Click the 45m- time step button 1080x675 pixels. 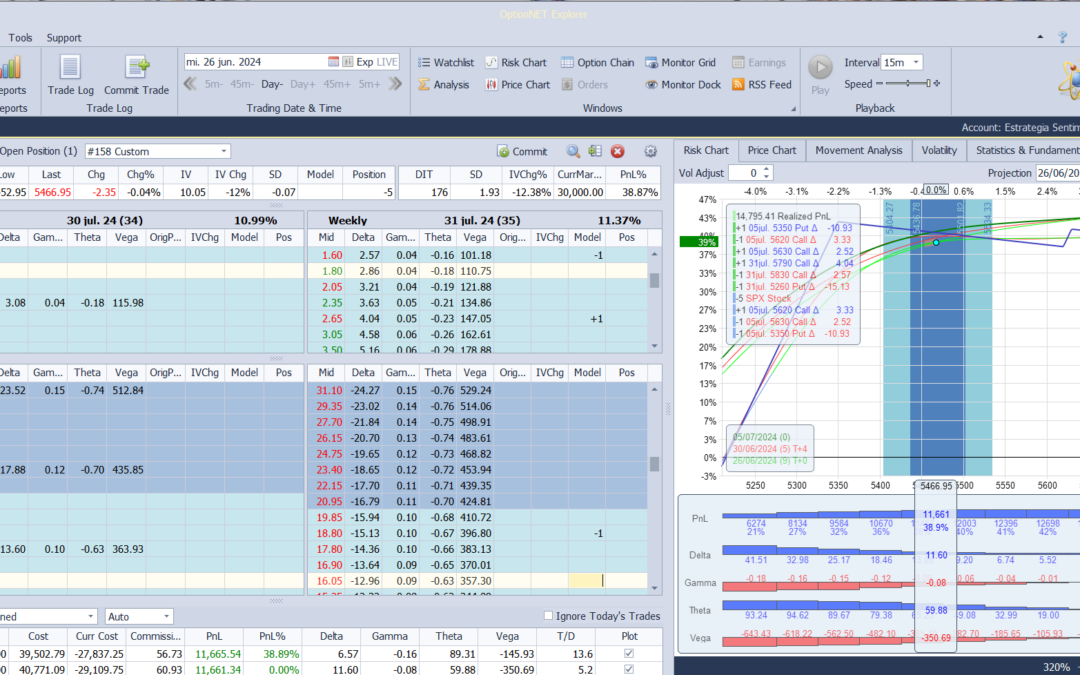(242, 84)
